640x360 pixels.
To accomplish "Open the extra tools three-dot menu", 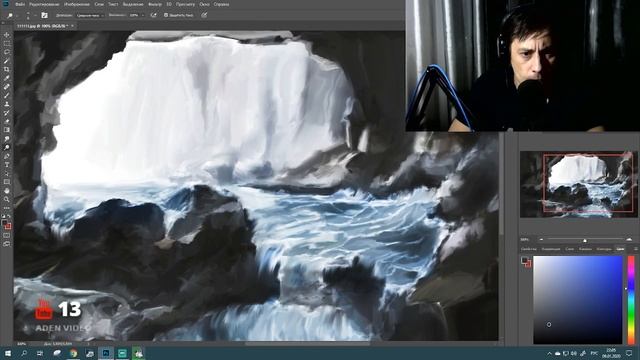I will pyautogui.click(x=7, y=208).
